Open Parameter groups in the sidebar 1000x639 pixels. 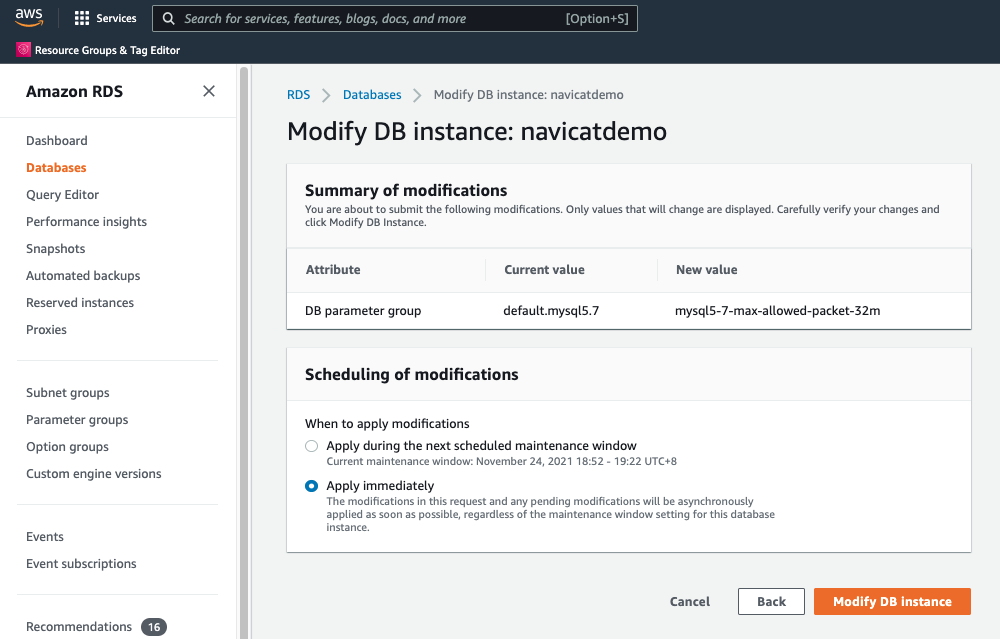pyautogui.click(x=77, y=420)
